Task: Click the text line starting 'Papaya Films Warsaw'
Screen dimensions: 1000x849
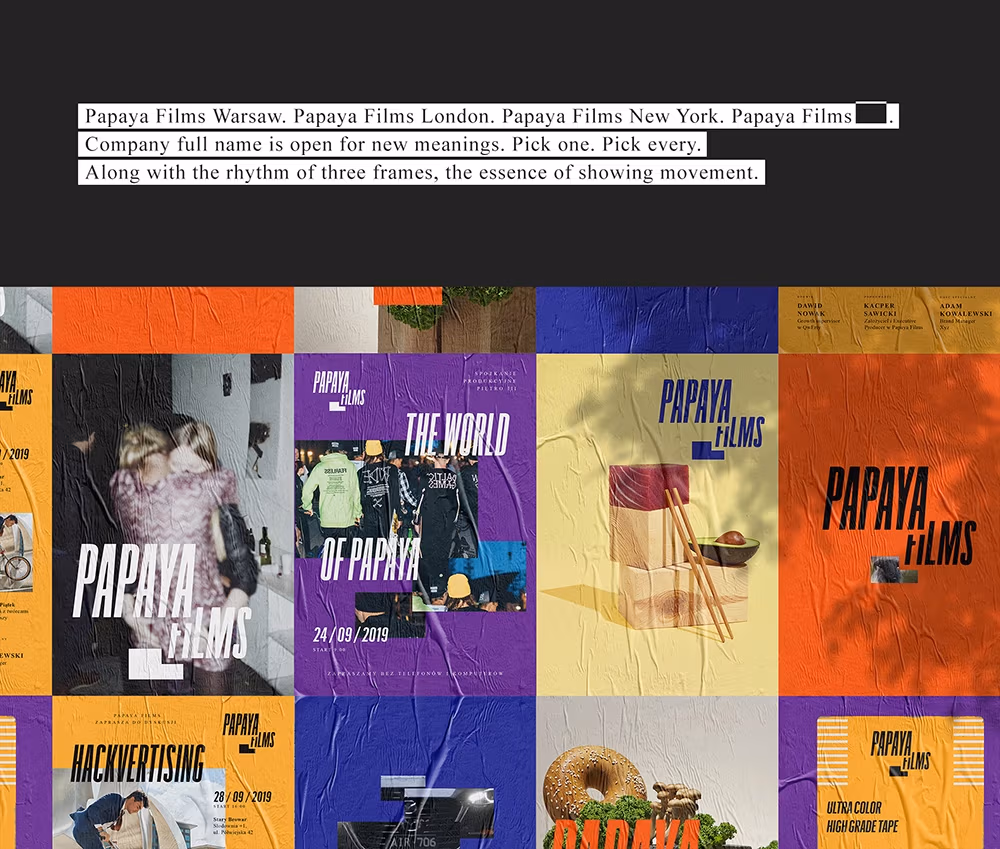Action: [489, 116]
